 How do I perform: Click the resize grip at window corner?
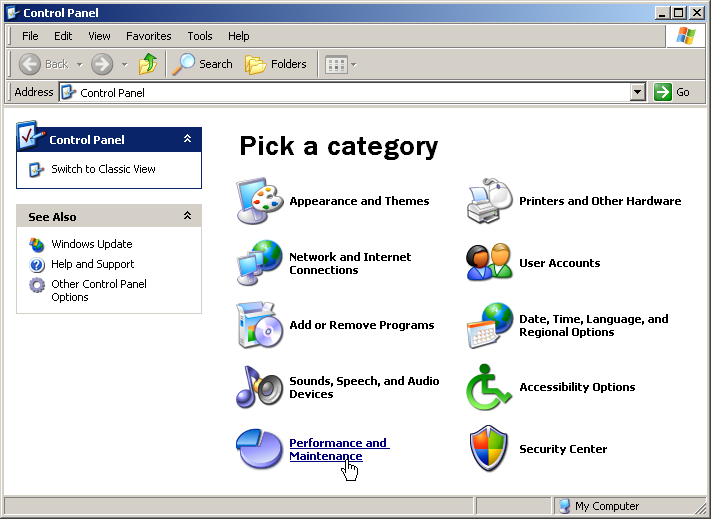(701, 507)
